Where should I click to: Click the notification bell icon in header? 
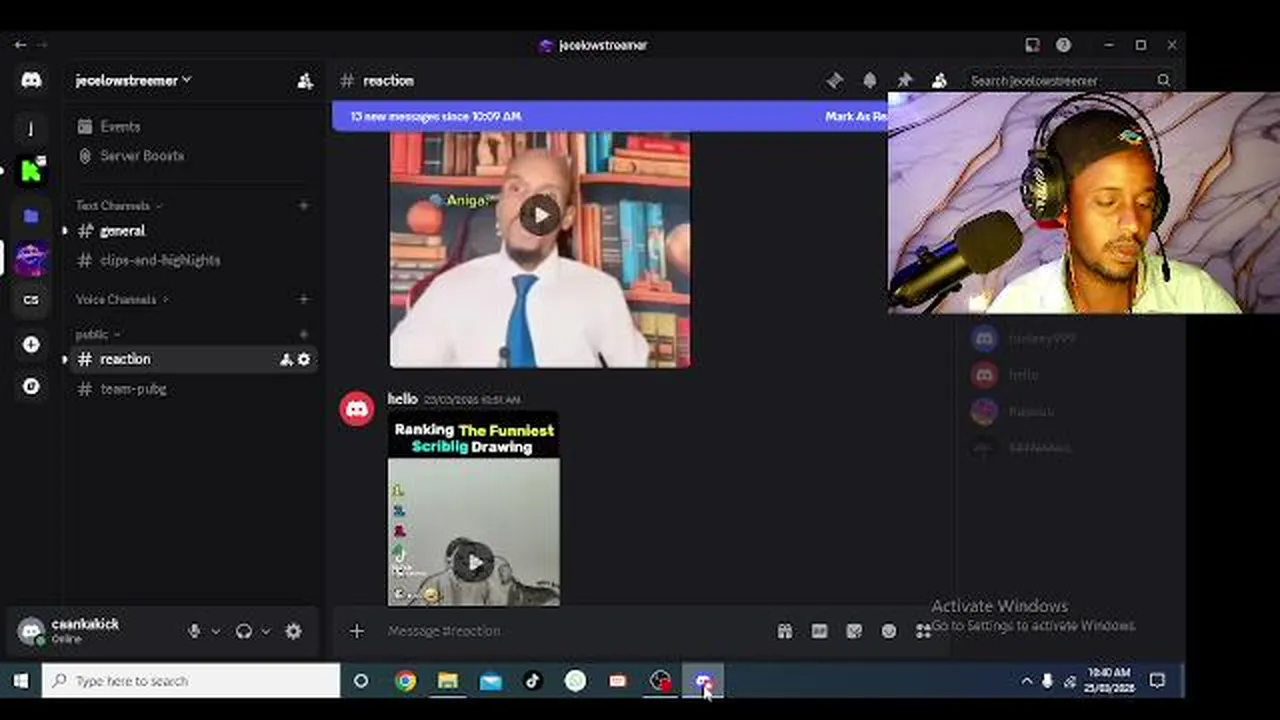[870, 81]
